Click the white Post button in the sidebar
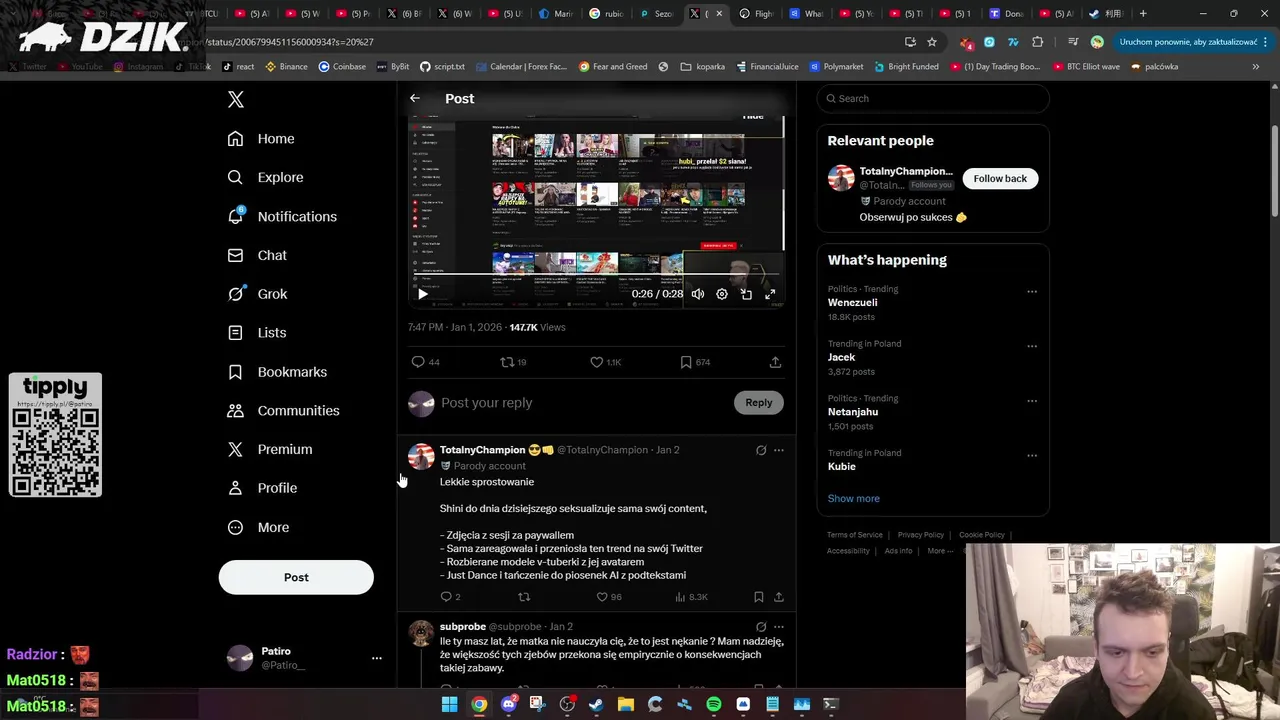 click(x=296, y=577)
